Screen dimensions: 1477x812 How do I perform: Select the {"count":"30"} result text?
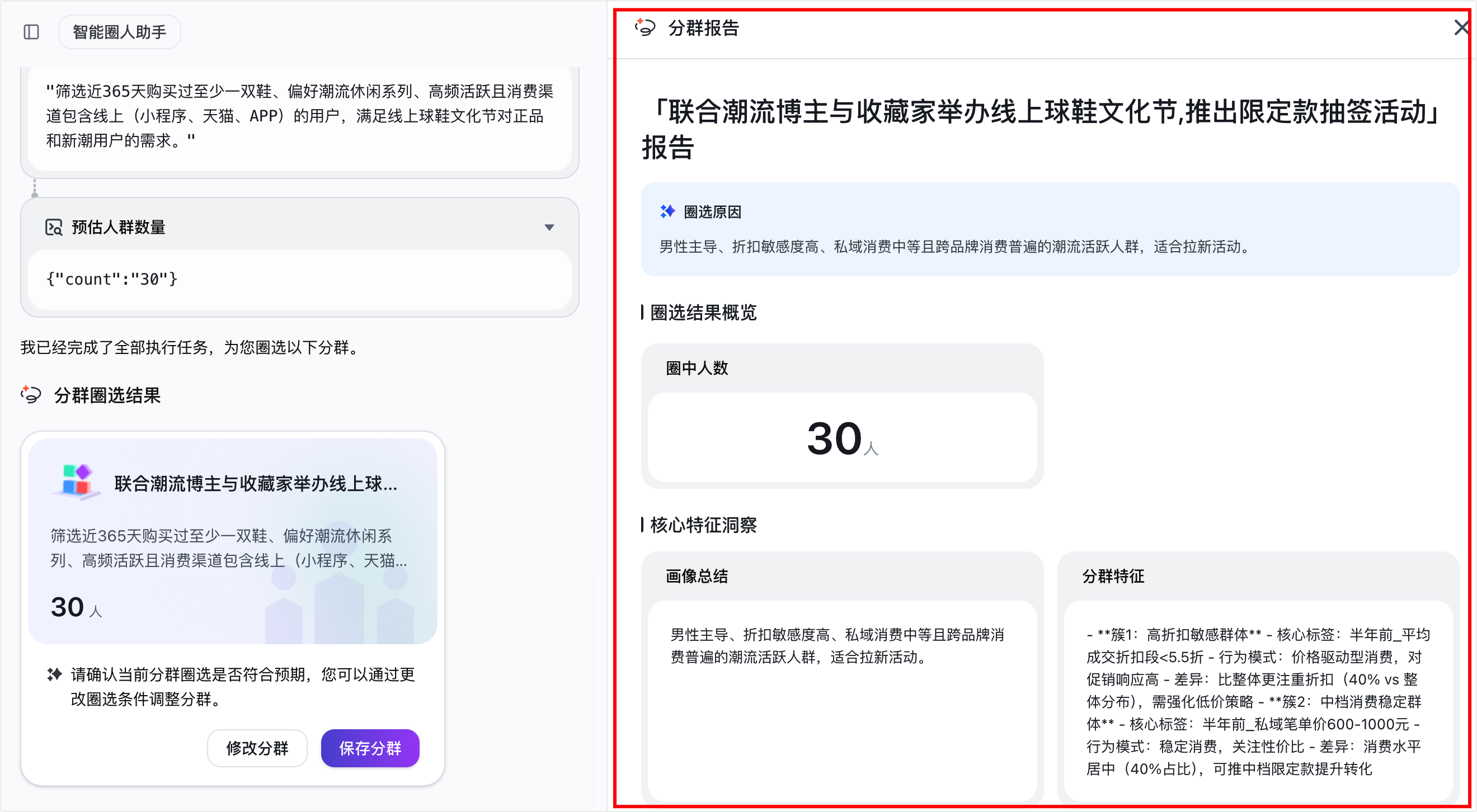(x=112, y=279)
